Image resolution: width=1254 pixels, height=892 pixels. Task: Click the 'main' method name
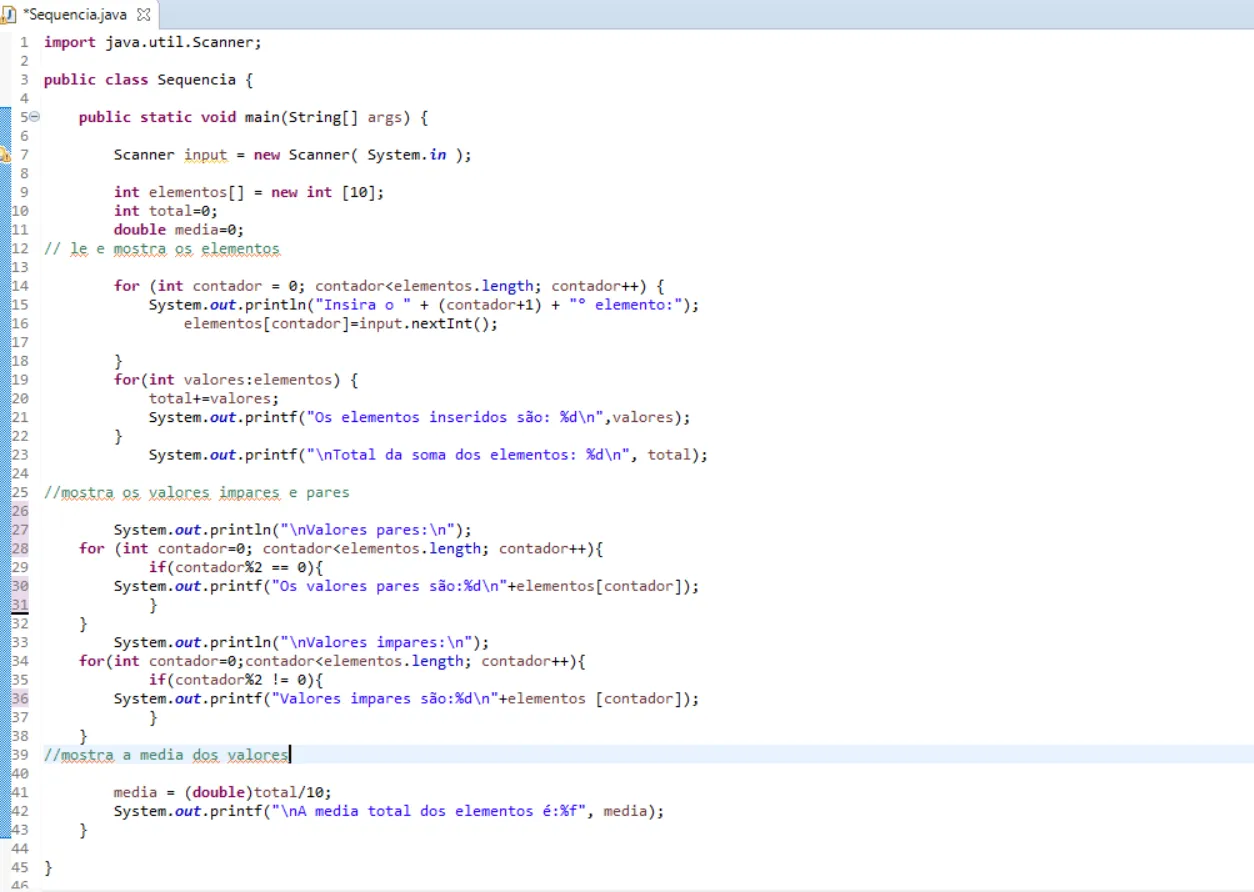point(261,117)
